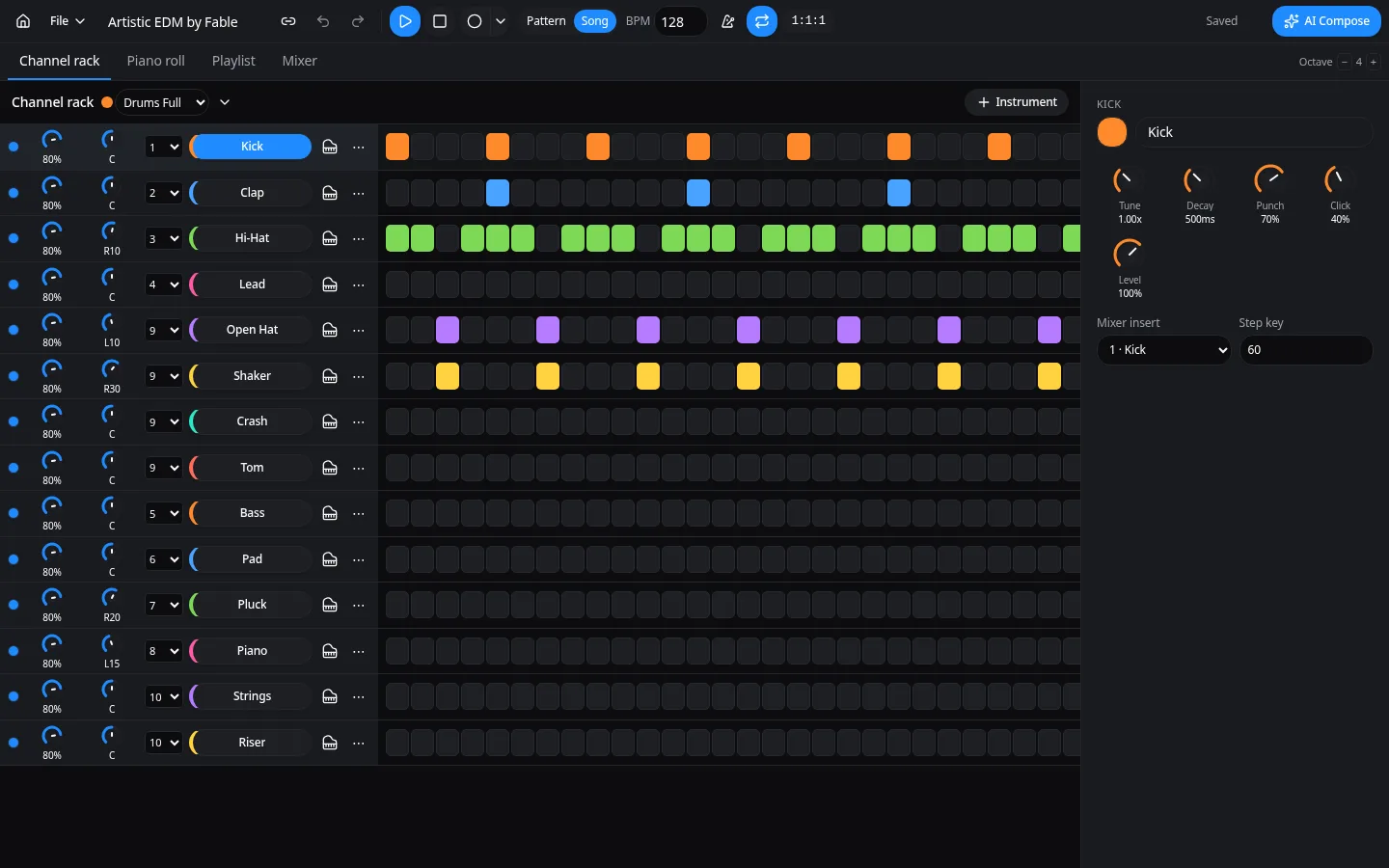Open more options for Shaker channel

tap(359, 376)
